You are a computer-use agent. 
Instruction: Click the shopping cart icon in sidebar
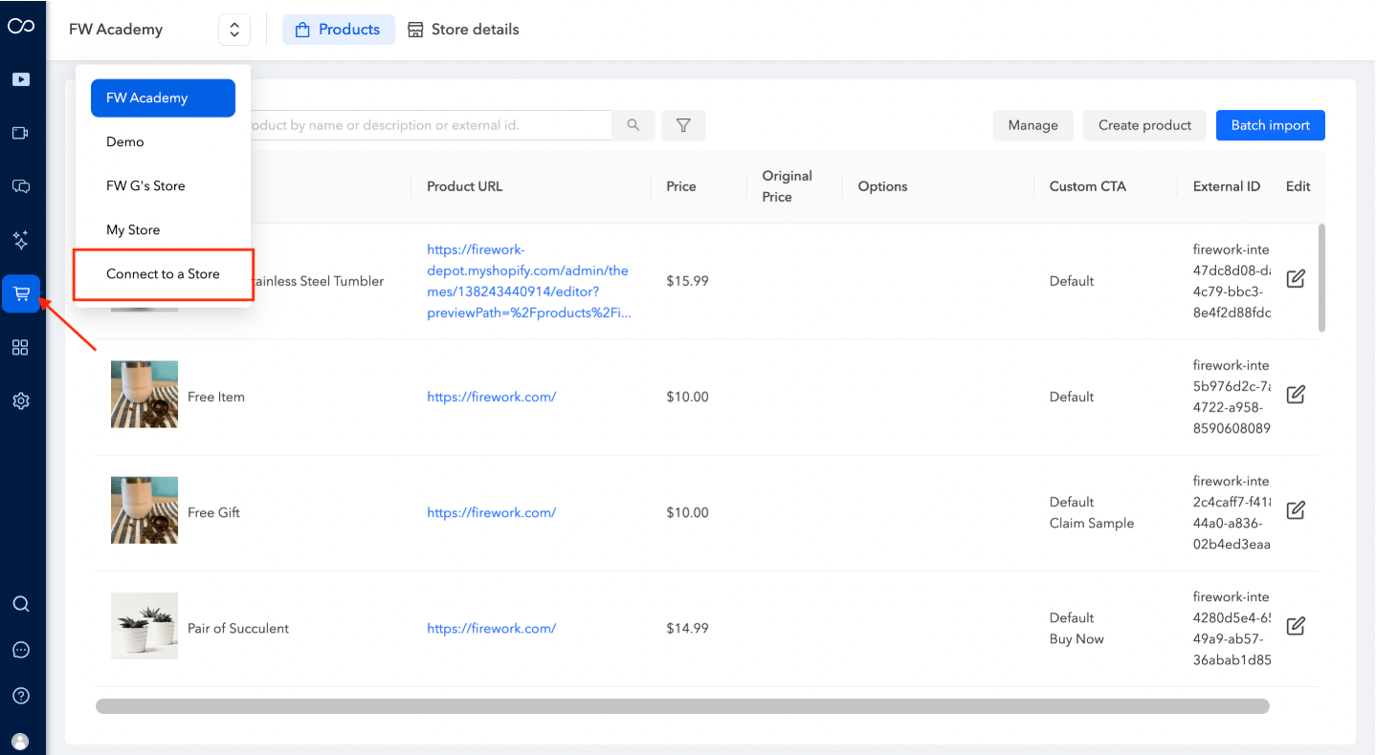(21, 294)
